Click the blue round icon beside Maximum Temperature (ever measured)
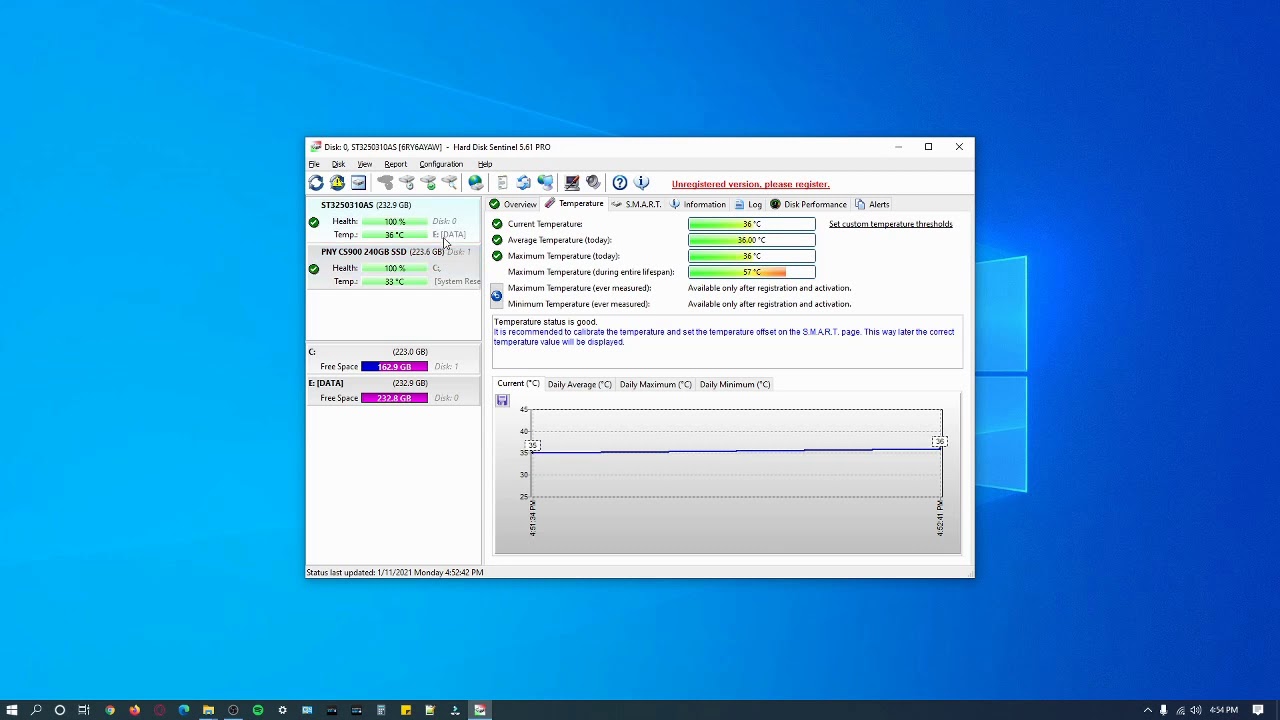 click(497, 295)
